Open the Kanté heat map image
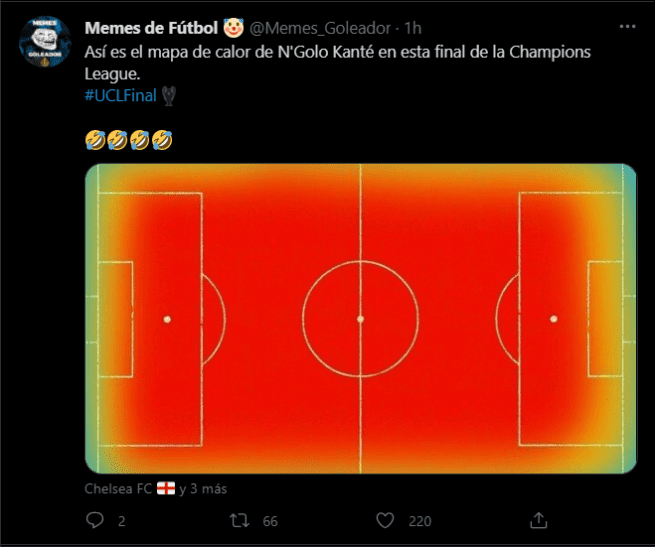The width and height of the screenshot is (655, 547). [x=360, y=318]
